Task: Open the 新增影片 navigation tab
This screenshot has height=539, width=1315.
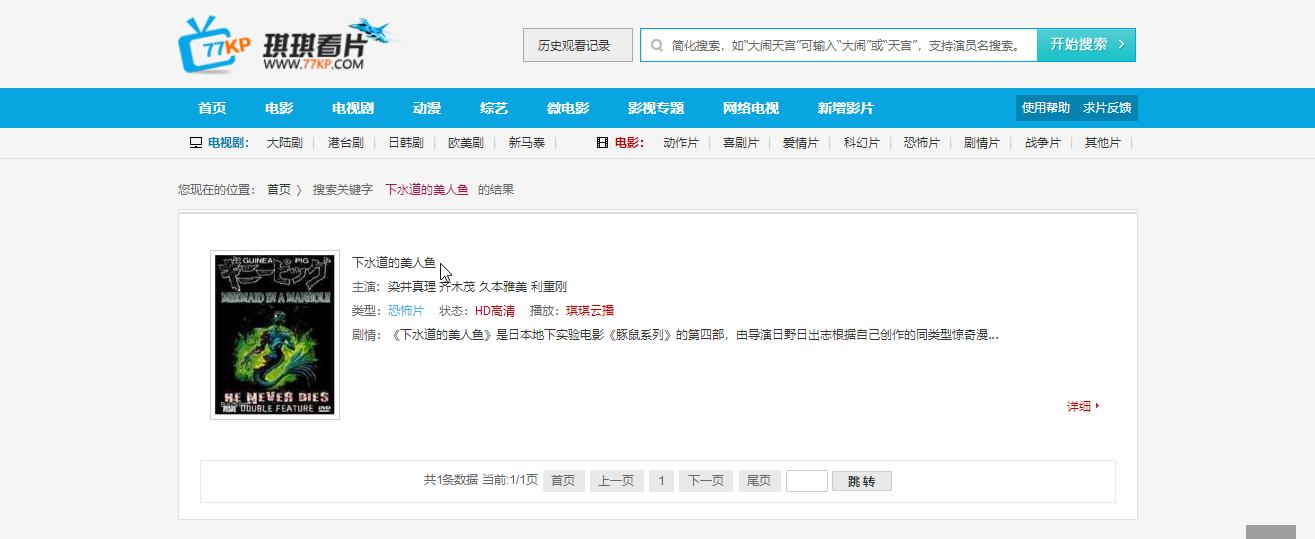Action: (846, 108)
